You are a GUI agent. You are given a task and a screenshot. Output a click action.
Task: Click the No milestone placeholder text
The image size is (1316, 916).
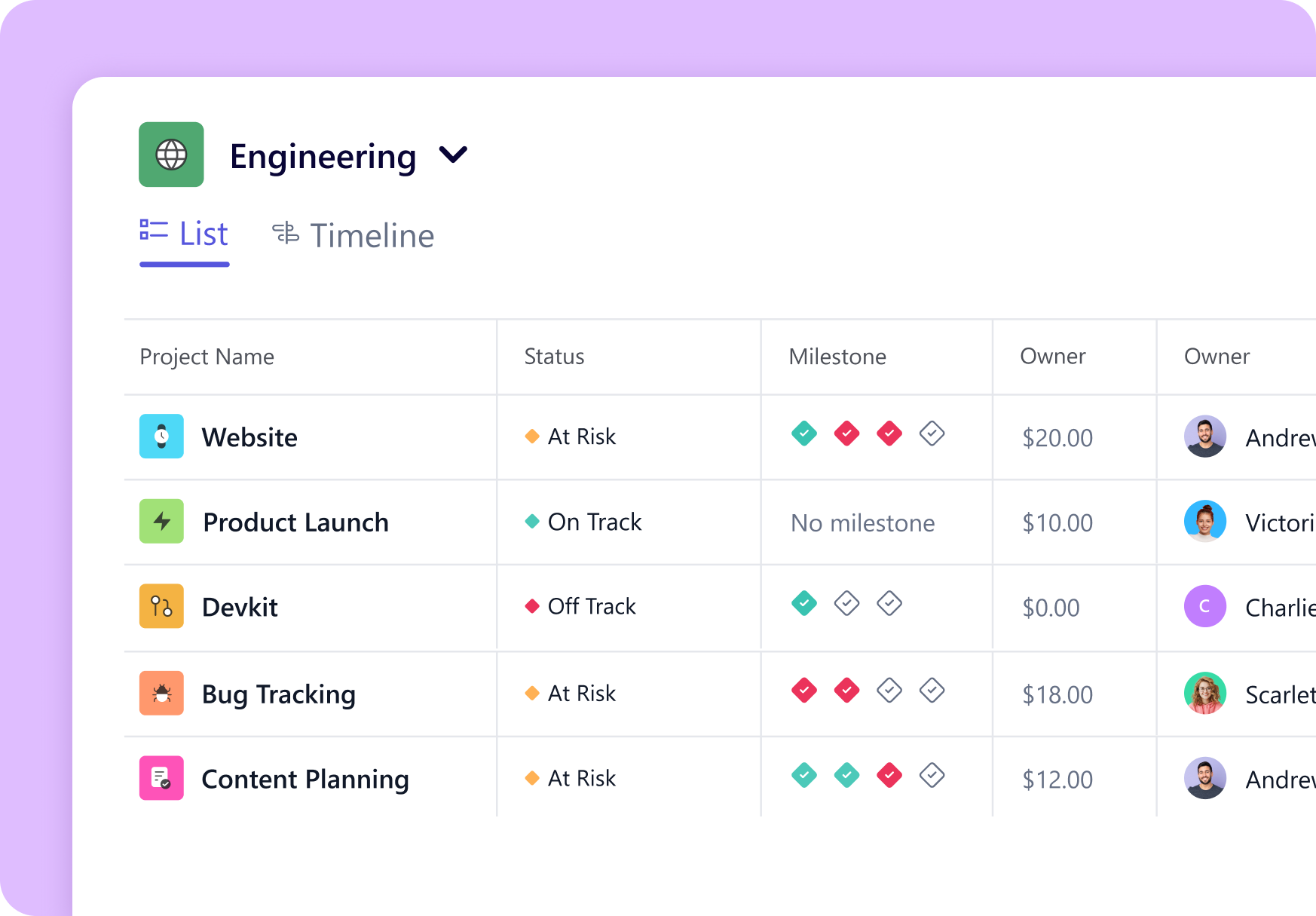862,523
